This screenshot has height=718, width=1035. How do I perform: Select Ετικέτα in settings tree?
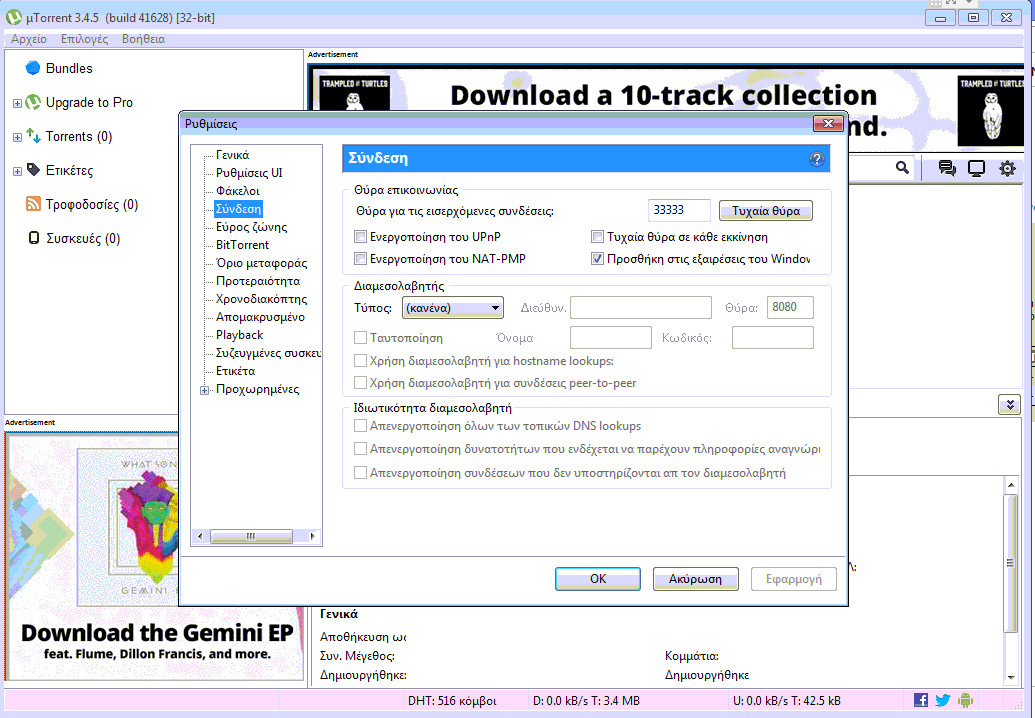click(x=236, y=371)
